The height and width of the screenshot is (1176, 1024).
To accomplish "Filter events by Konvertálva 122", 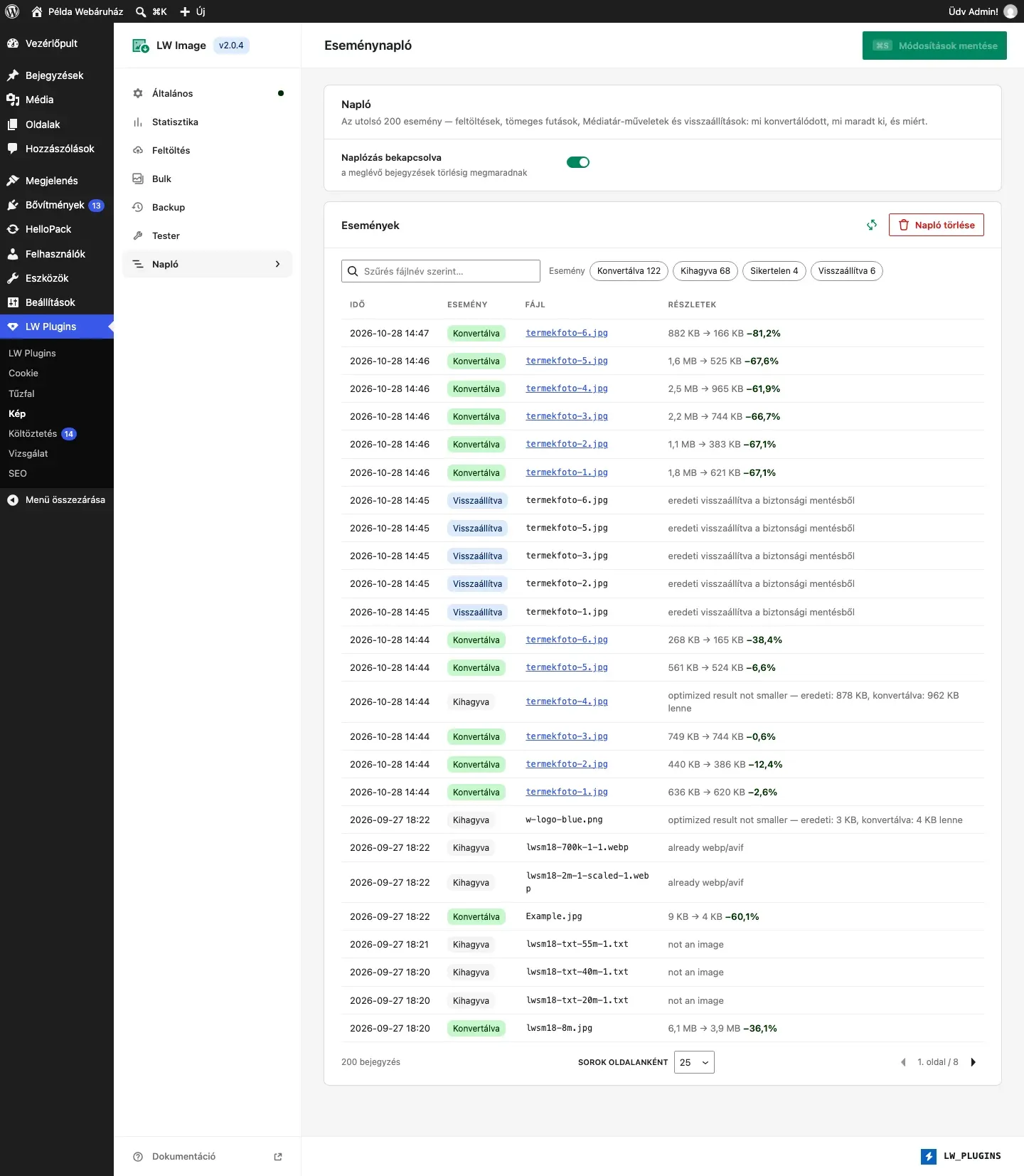I will click(629, 271).
